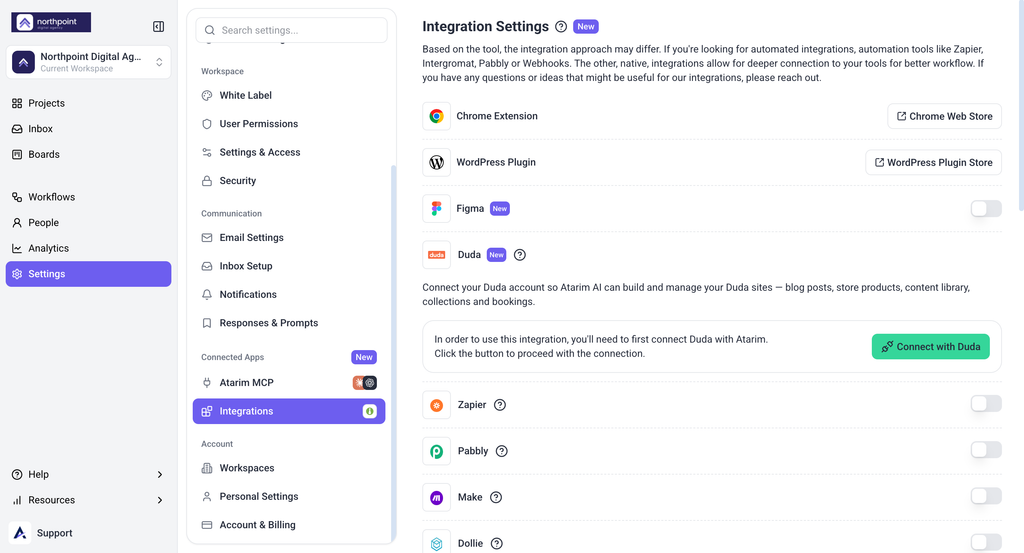Collapse the sidebar with the panel icon
This screenshot has width=1024, height=553.
pyautogui.click(x=158, y=26)
